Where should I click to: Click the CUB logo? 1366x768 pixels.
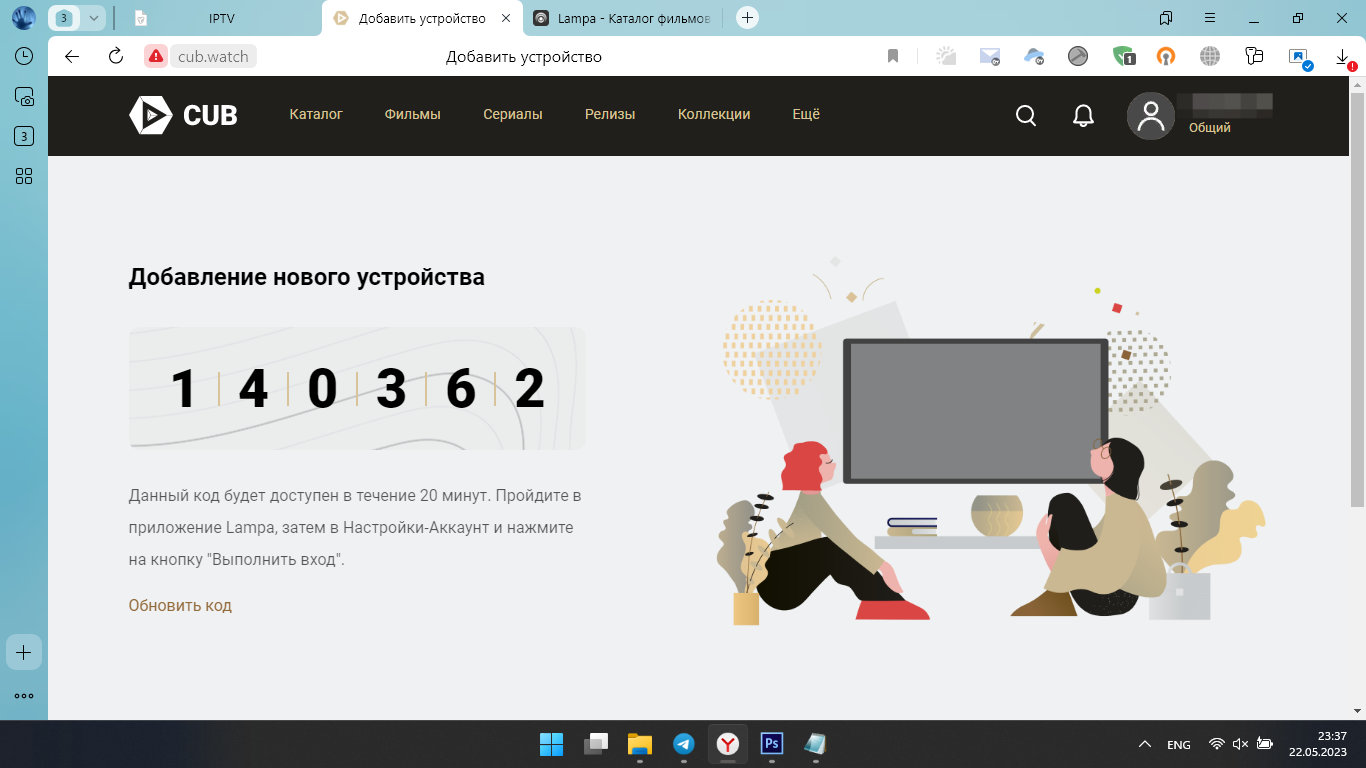point(183,115)
